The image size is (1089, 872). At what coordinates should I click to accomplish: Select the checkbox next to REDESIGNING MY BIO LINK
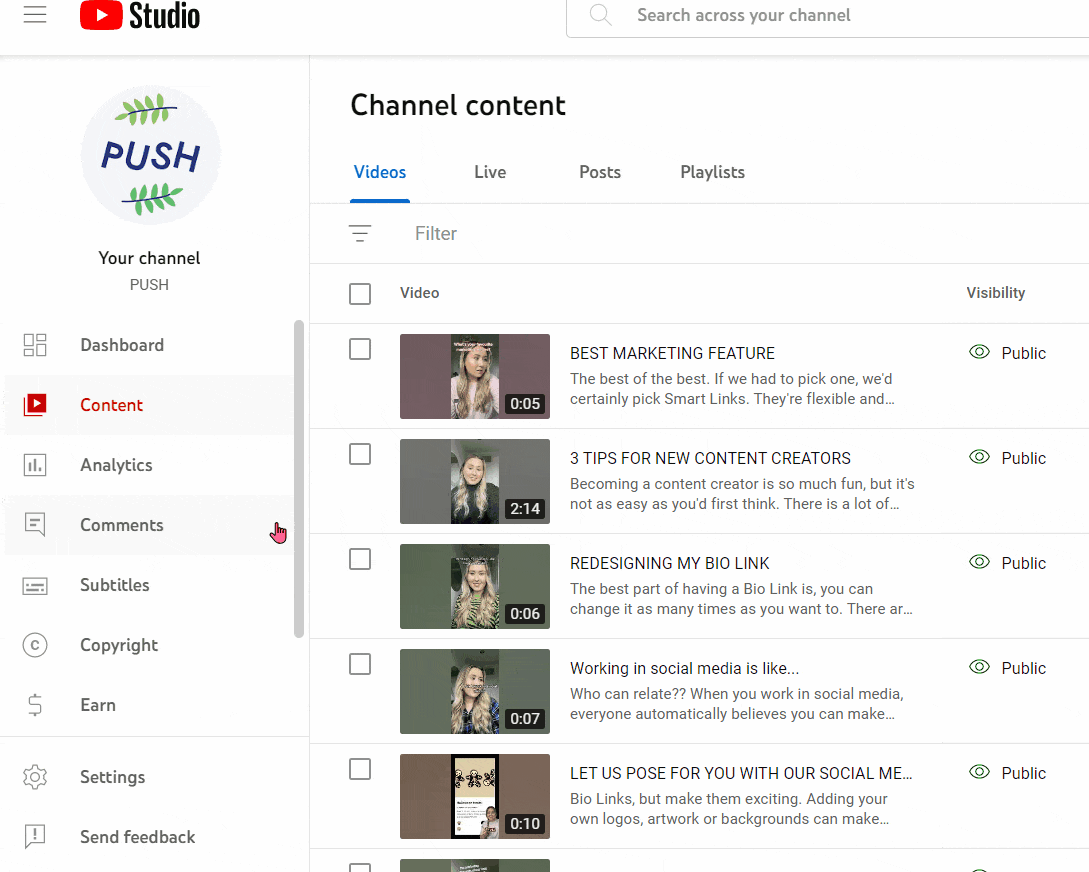coord(360,559)
